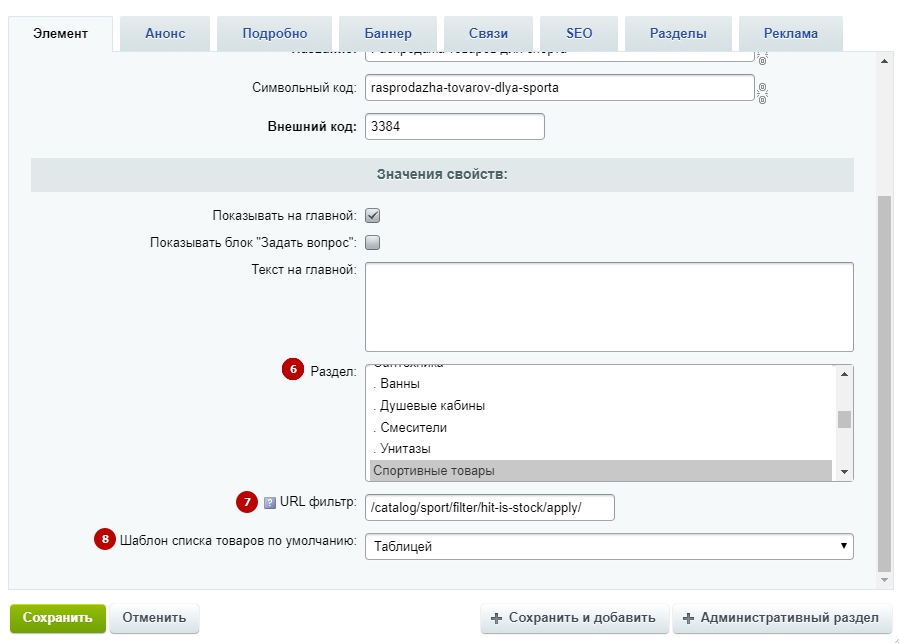Click the Значения свойств section header
Screen dimensions: 899x643
click(x=442, y=174)
